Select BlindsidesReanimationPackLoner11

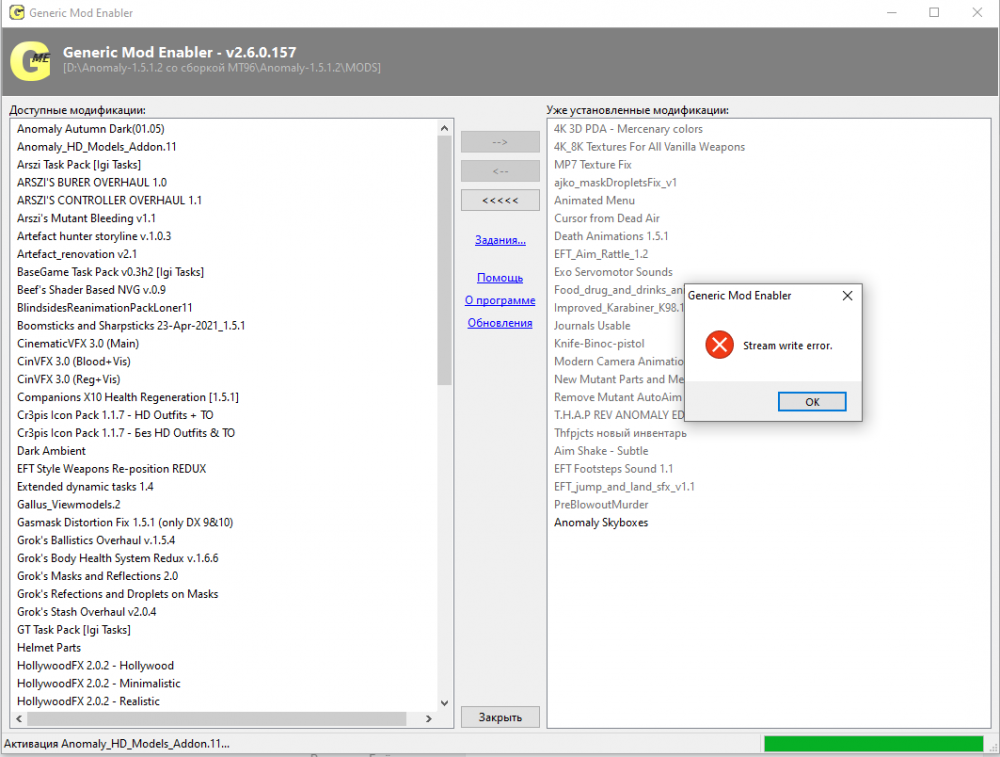(x=105, y=307)
